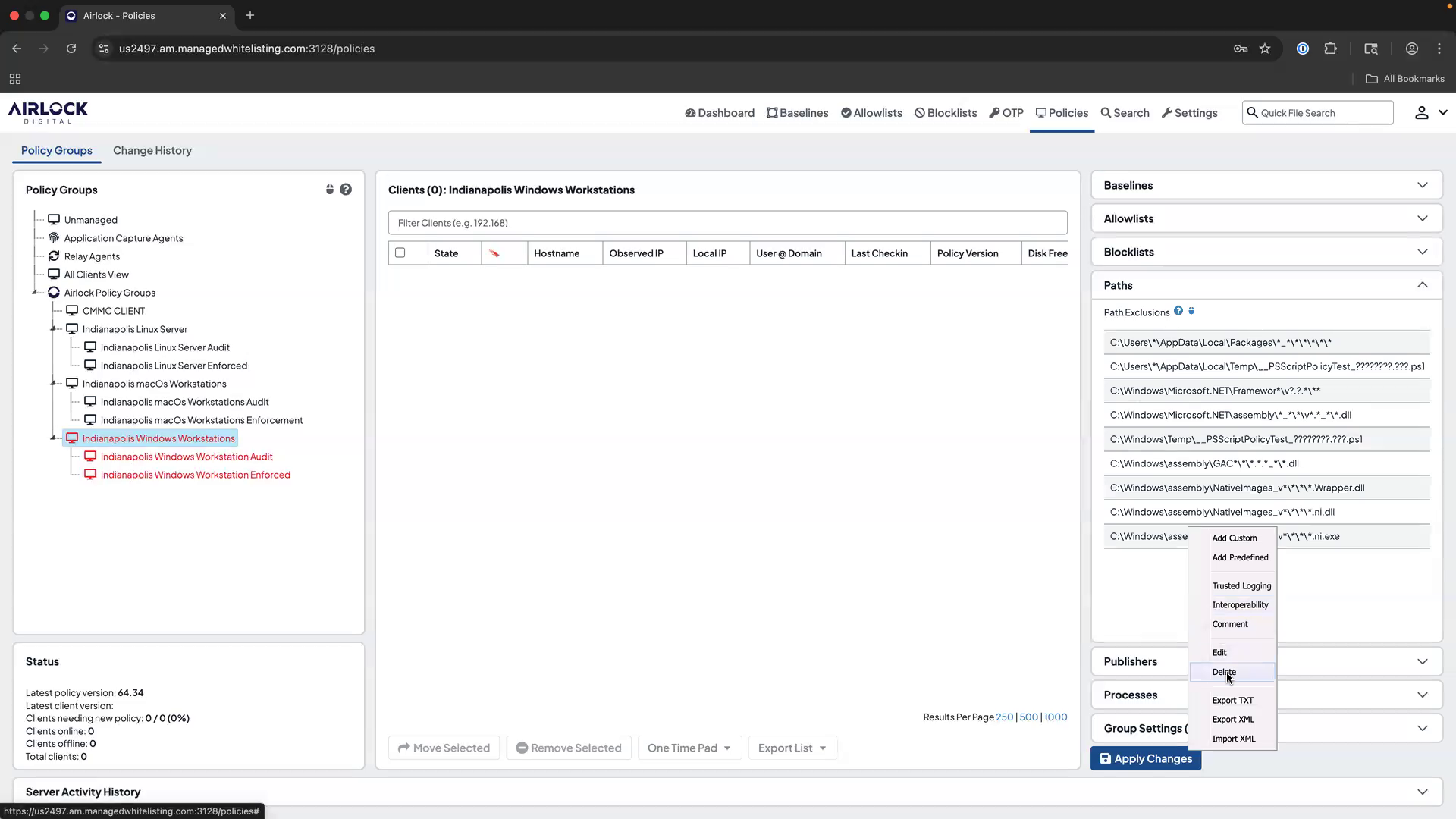Open the Search page
Image resolution: width=1456 pixels, height=819 pixels.
[1125, 112]
